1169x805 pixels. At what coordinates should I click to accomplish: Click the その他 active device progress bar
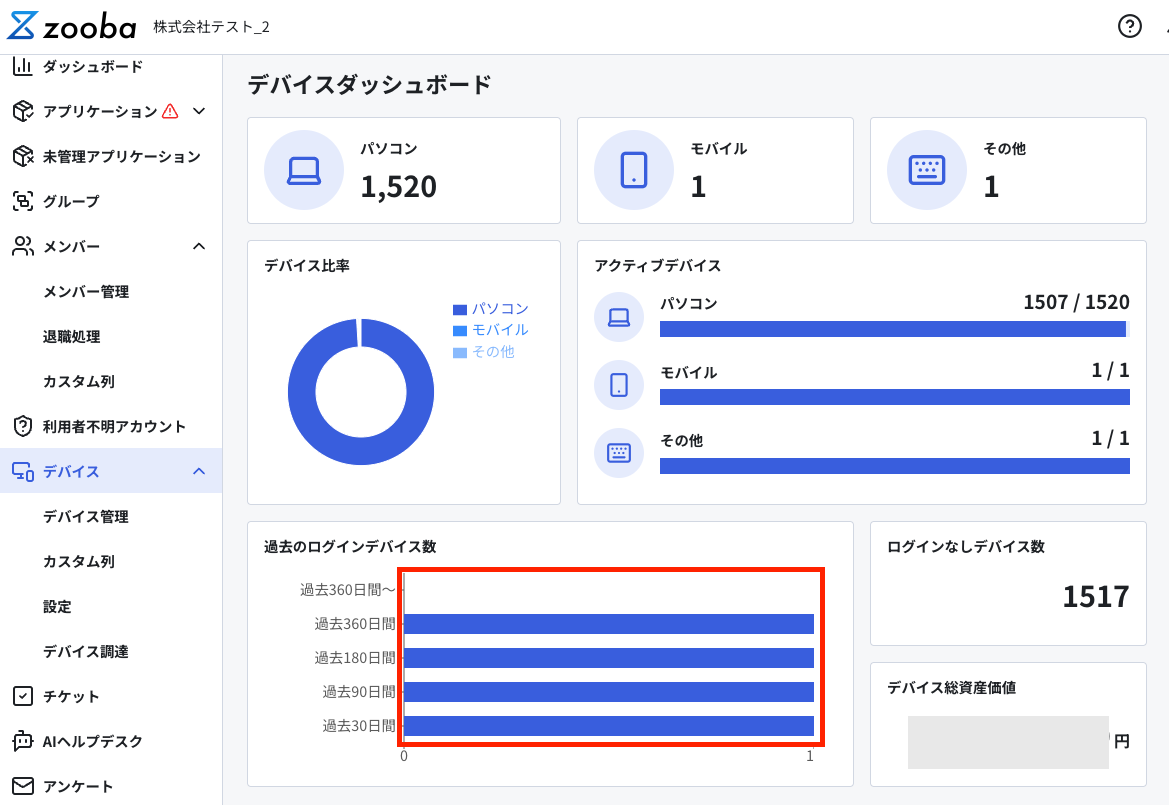click(x=895, y=466)
